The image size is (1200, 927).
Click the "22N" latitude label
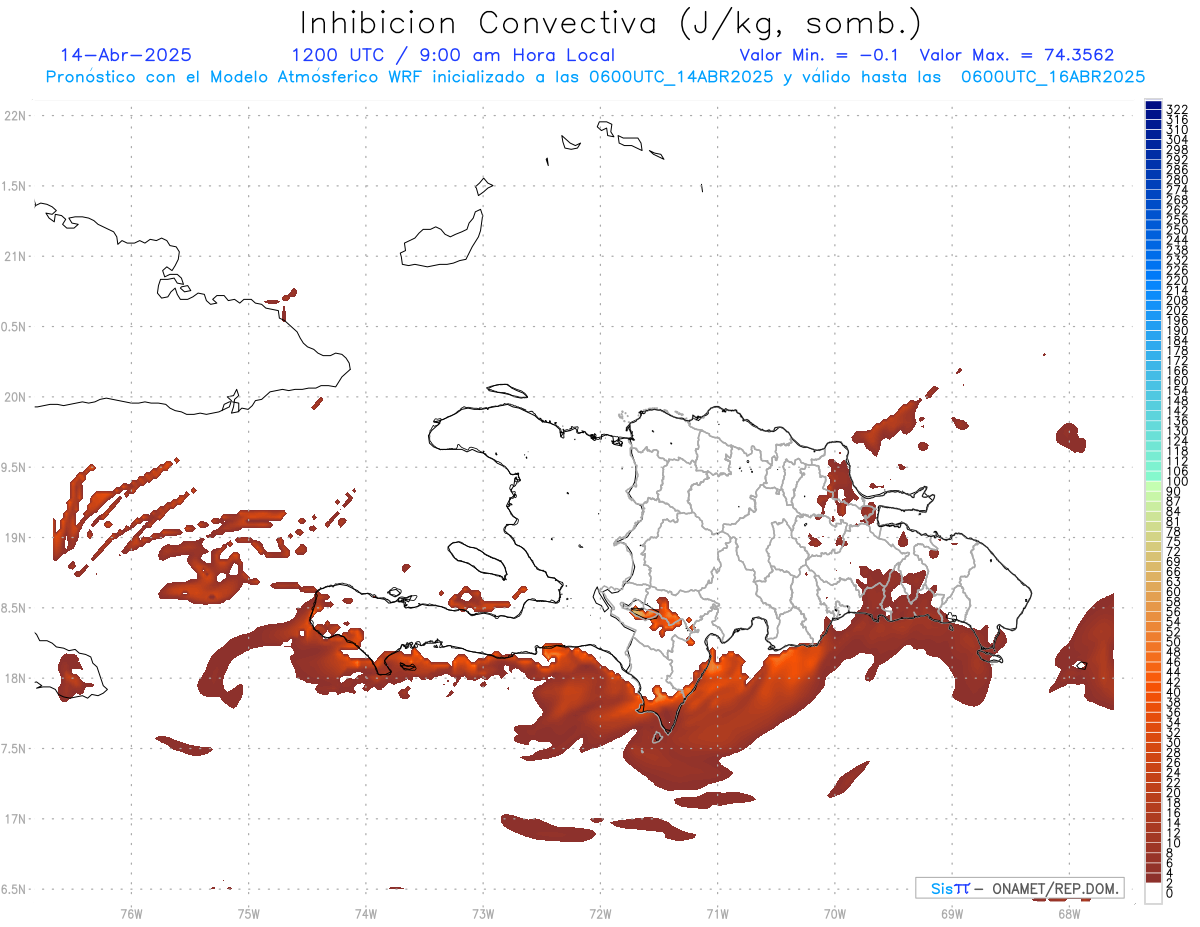click(15, 116)
